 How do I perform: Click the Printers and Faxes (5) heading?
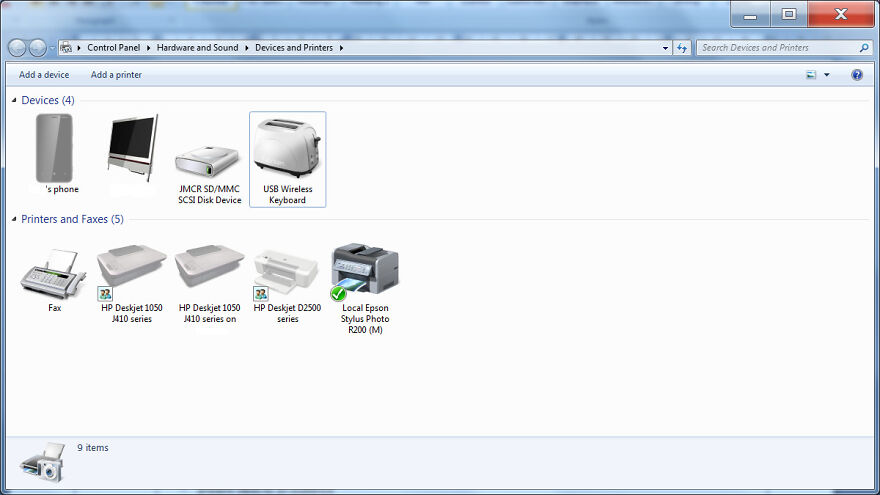click(x=72, y=219)
